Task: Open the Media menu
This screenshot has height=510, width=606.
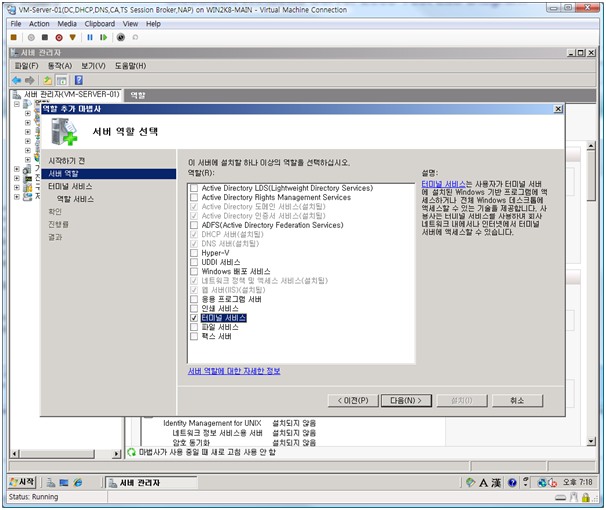Action: pyautogui.click(x=67, y=24)
